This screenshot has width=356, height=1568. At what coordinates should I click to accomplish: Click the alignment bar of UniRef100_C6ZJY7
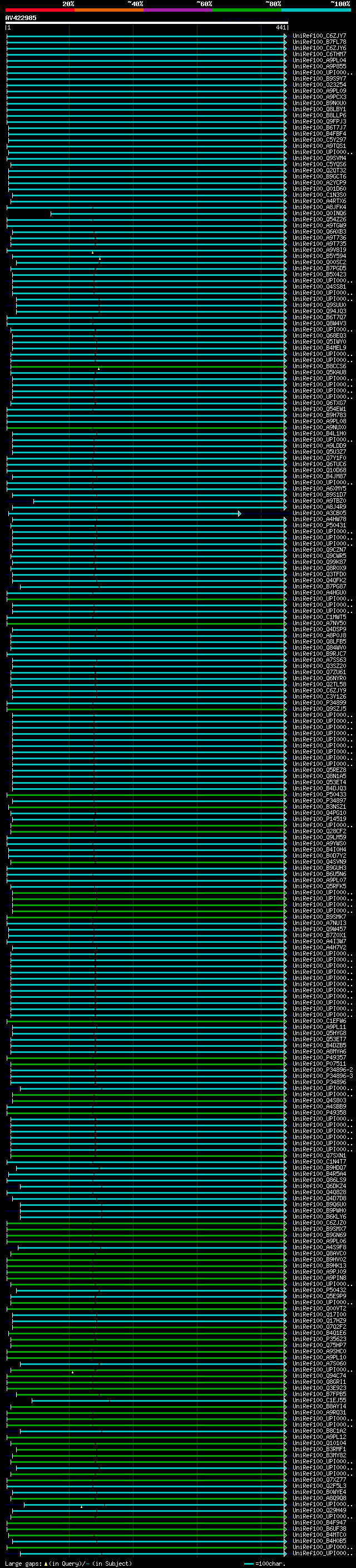click(146, 37)
